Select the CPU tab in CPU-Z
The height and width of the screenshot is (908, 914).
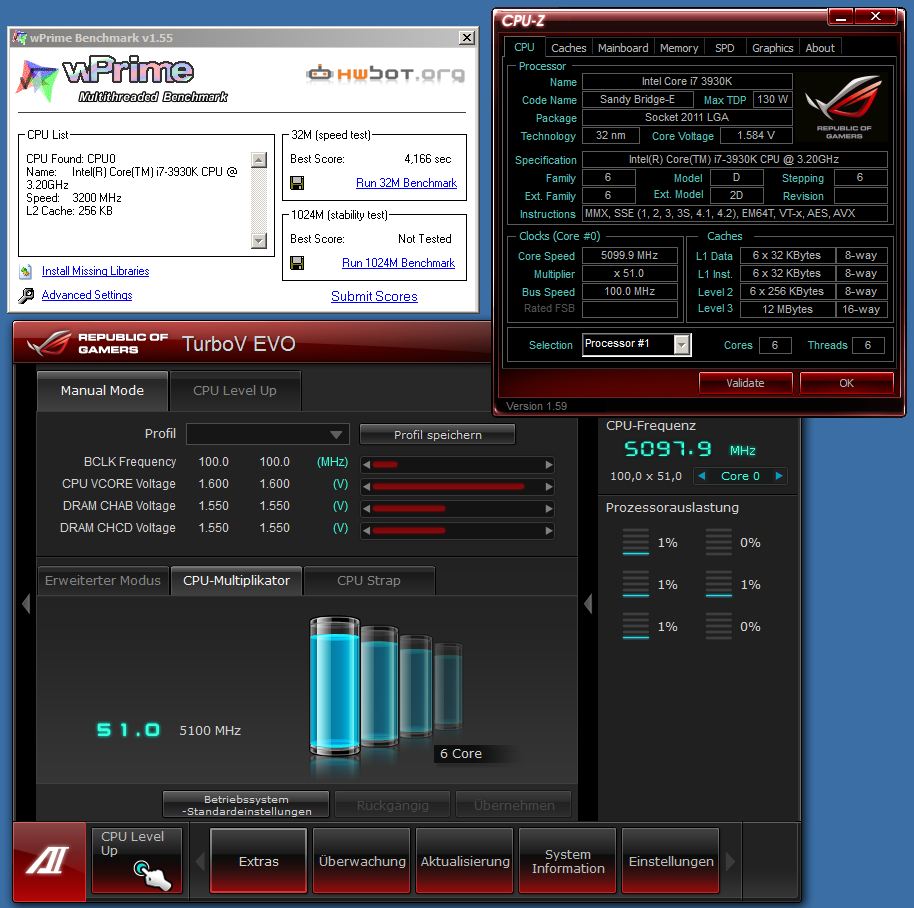coord(524,47)
